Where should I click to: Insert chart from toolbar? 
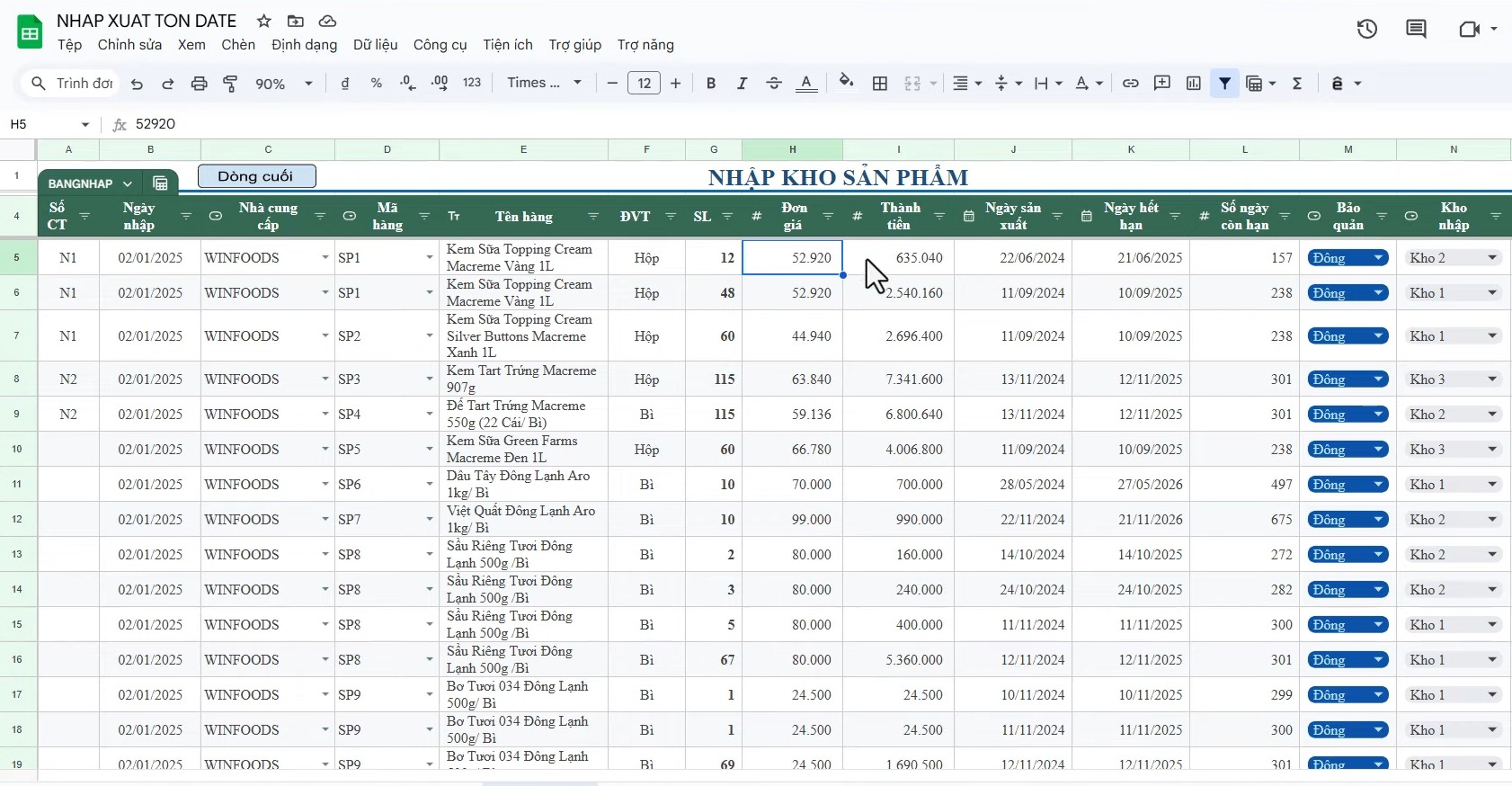1193,84
